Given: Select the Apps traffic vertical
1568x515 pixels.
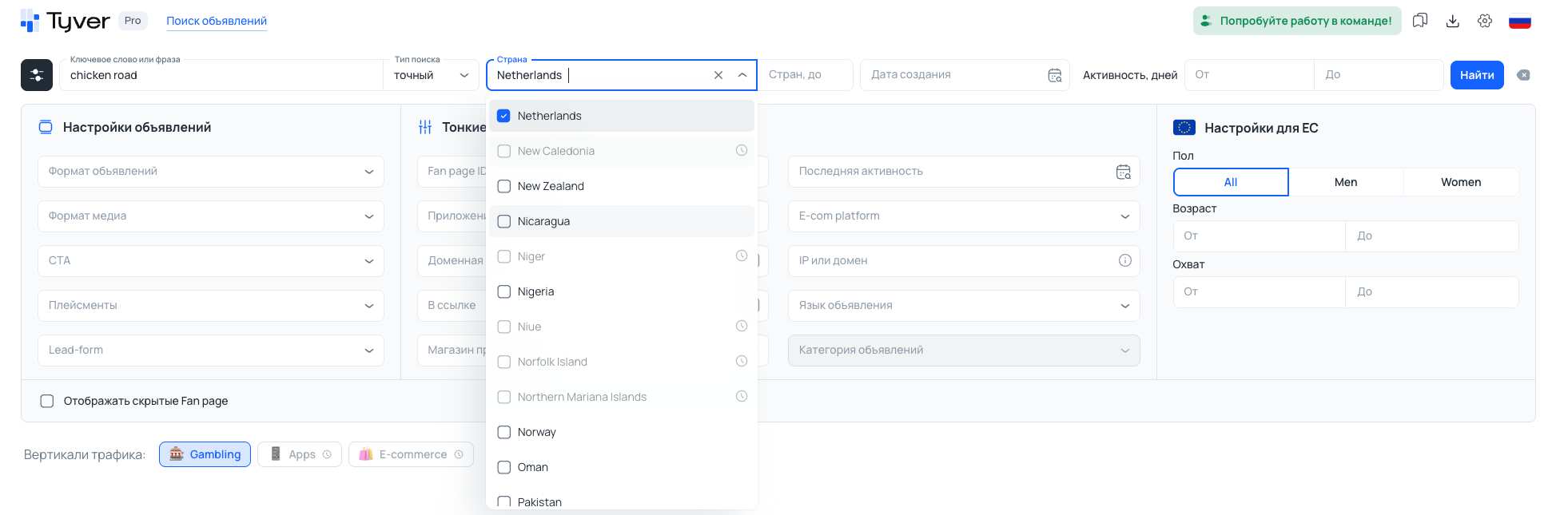Looking at the screenshot, I should point(300,454).
